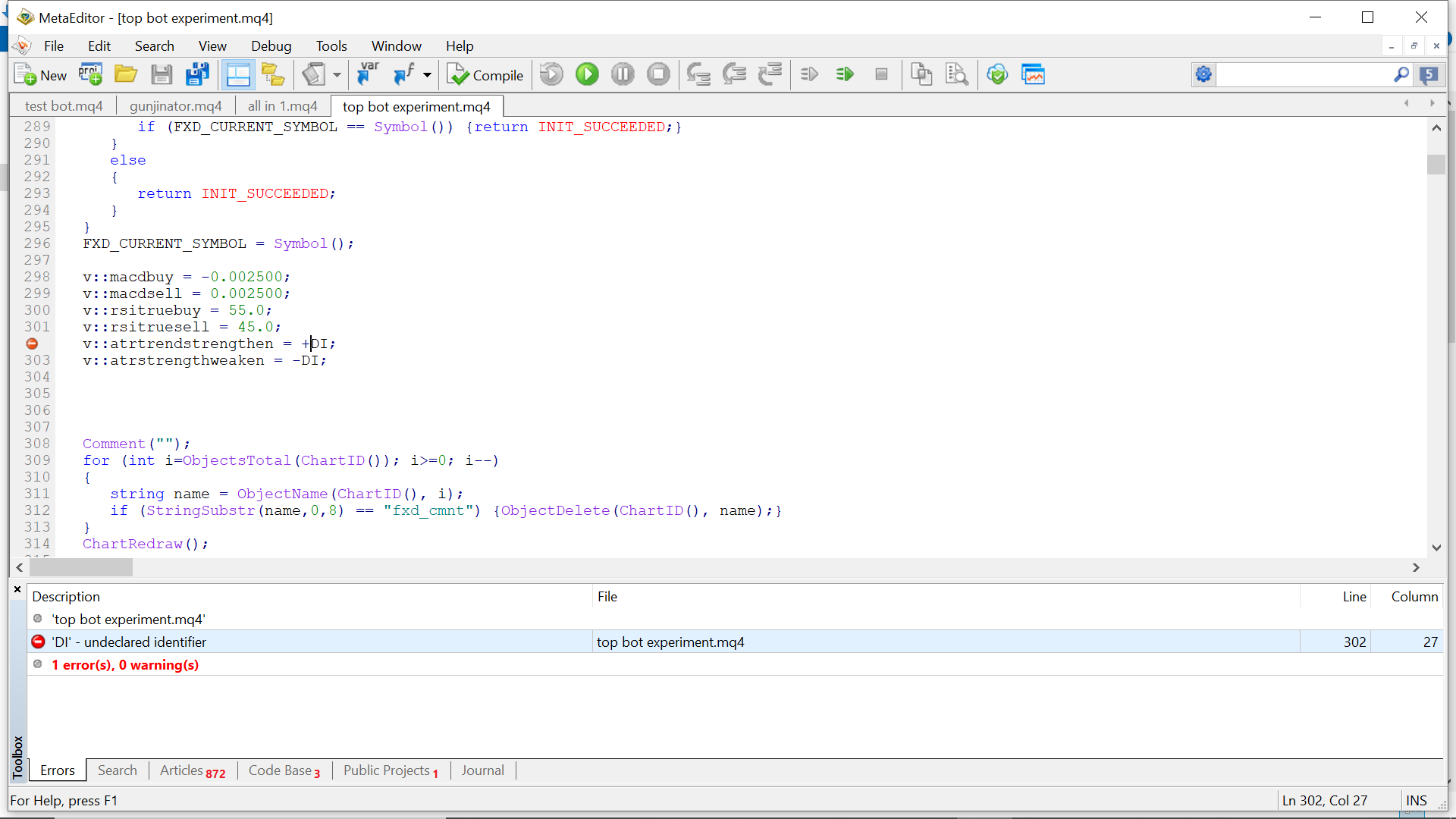Open a file with folder icon
Viewport: 1456px width, 819px height.
pyautogui.click(x=126, y=75)
